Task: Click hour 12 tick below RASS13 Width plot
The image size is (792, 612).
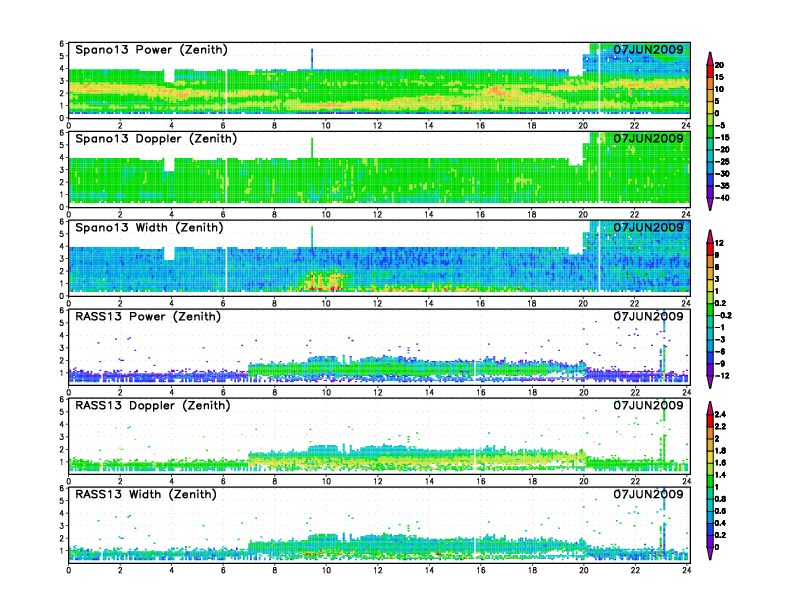Action: pyautogui.click(x=377, y=571)
